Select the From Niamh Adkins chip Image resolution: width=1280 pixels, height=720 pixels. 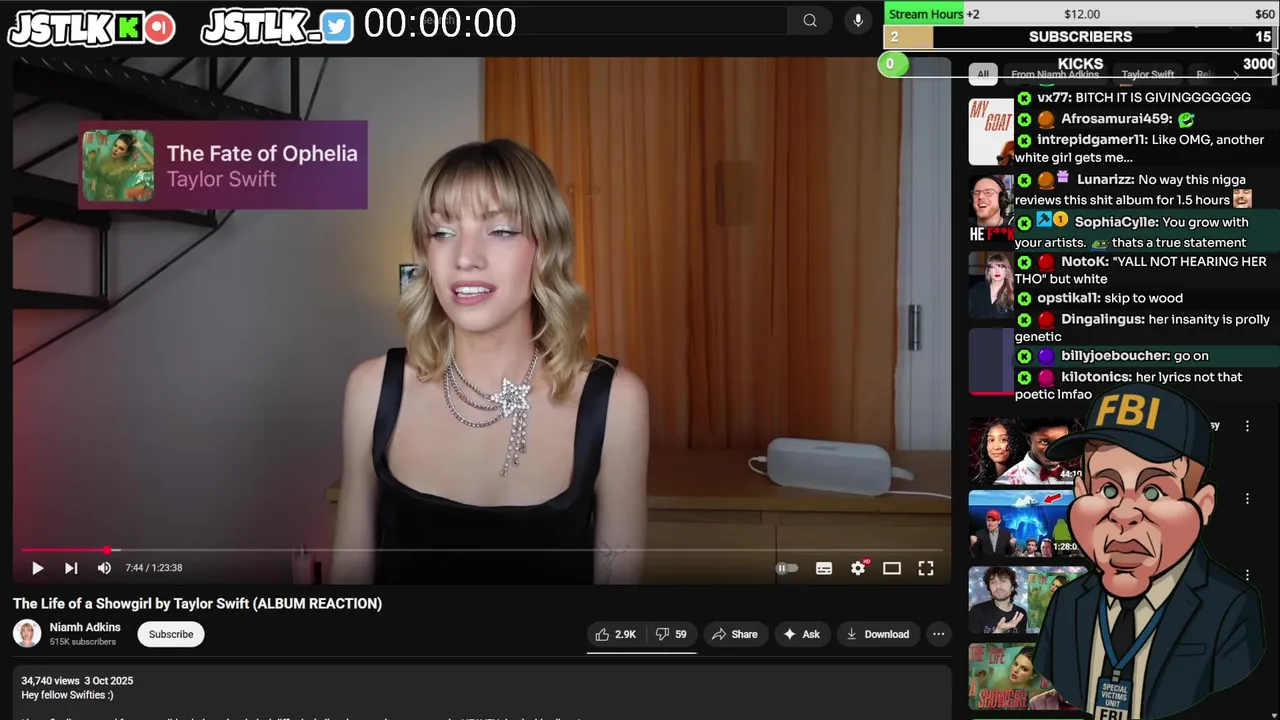pyautogui.click(x=1054, y=74)
